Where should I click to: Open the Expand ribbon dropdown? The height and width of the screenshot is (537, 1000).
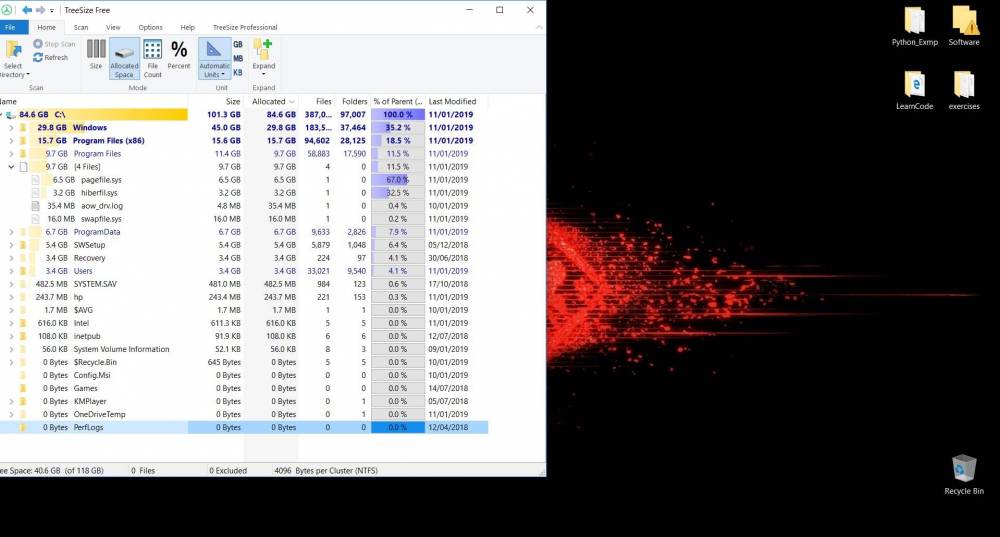click(x=263, y=58)
